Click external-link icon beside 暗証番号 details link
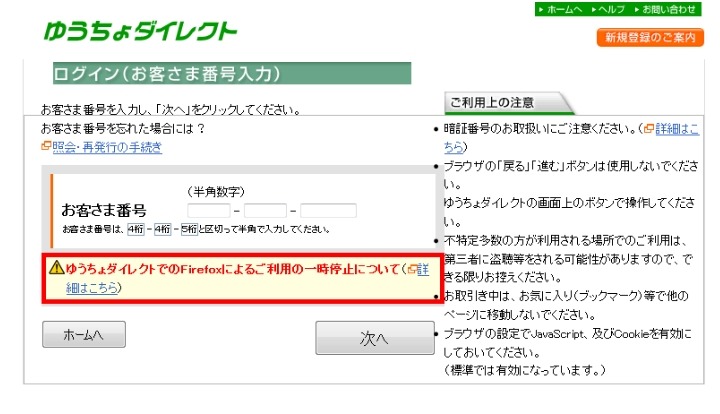The width and height of the screenshot is (720, 414). coord(649,129)
